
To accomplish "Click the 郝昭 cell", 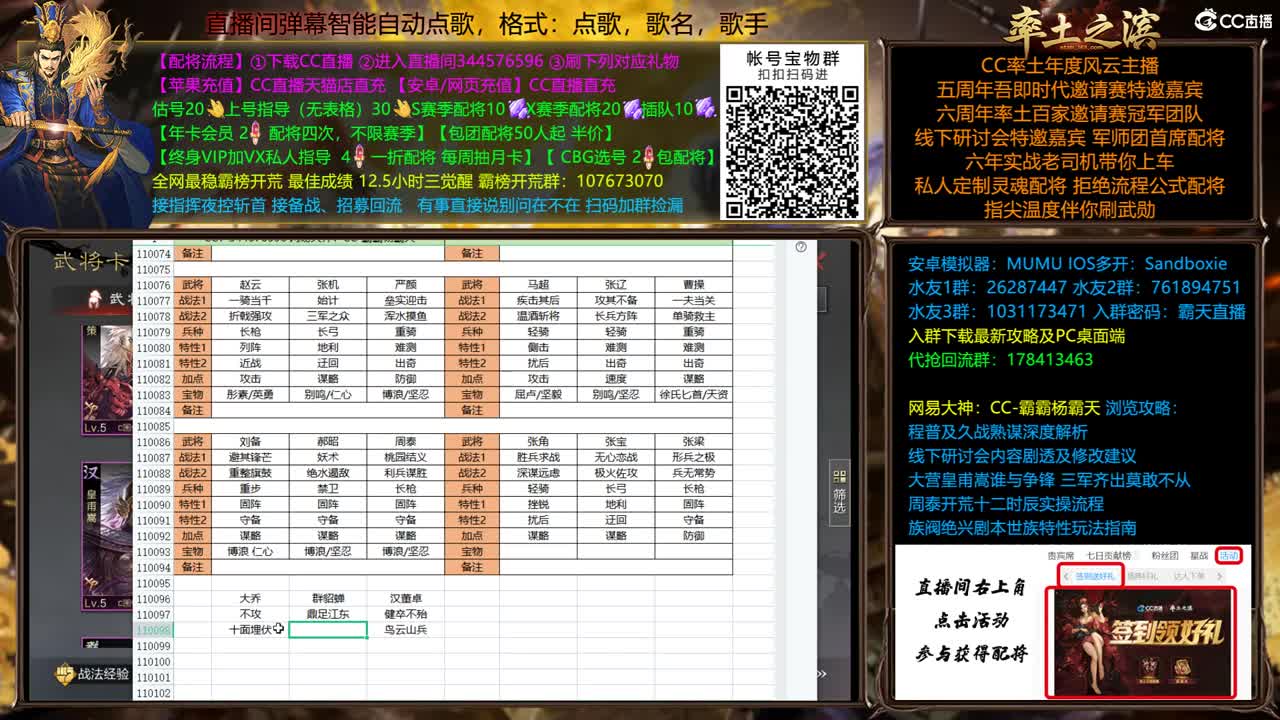I will coord(328,442).
